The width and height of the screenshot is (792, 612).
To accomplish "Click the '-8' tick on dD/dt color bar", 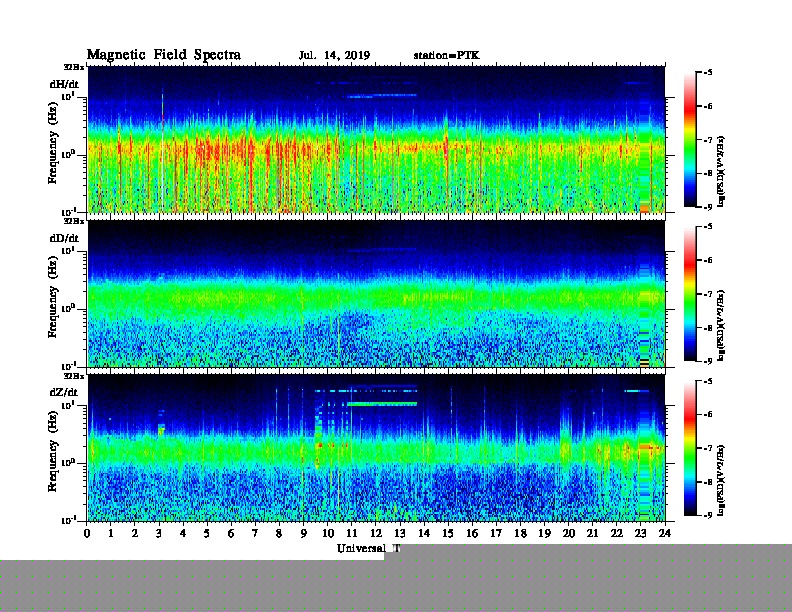I will pyautogui.click(x=708, y=328).
